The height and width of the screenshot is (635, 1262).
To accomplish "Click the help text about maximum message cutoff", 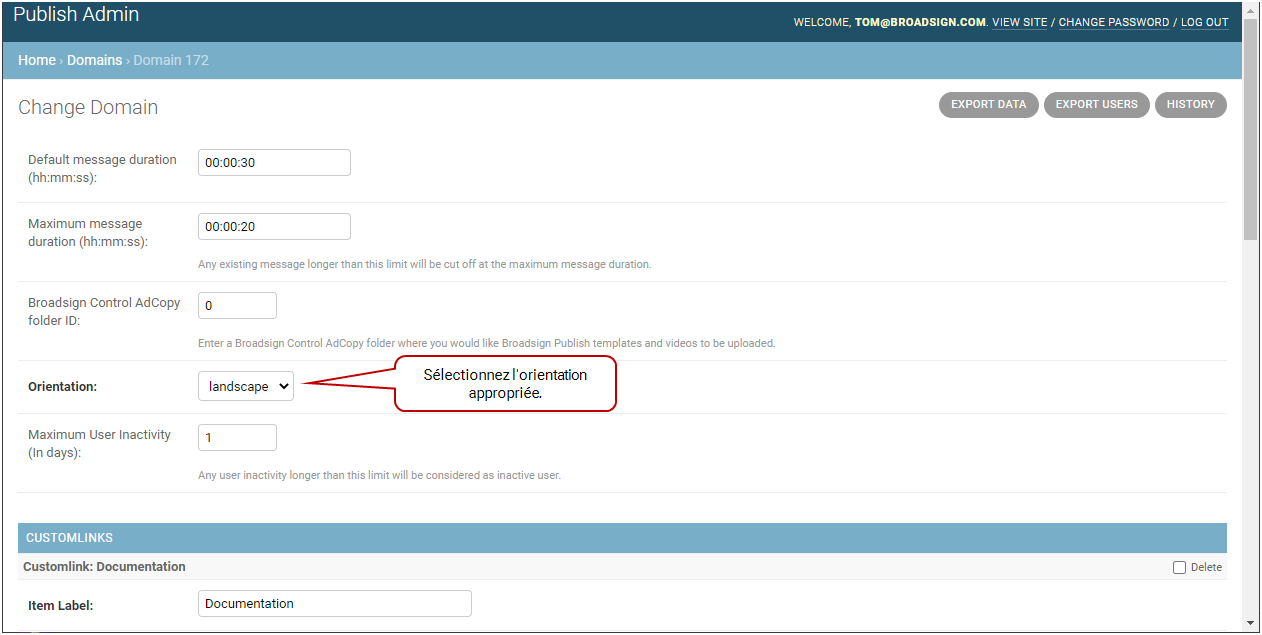I will (424, 265).
